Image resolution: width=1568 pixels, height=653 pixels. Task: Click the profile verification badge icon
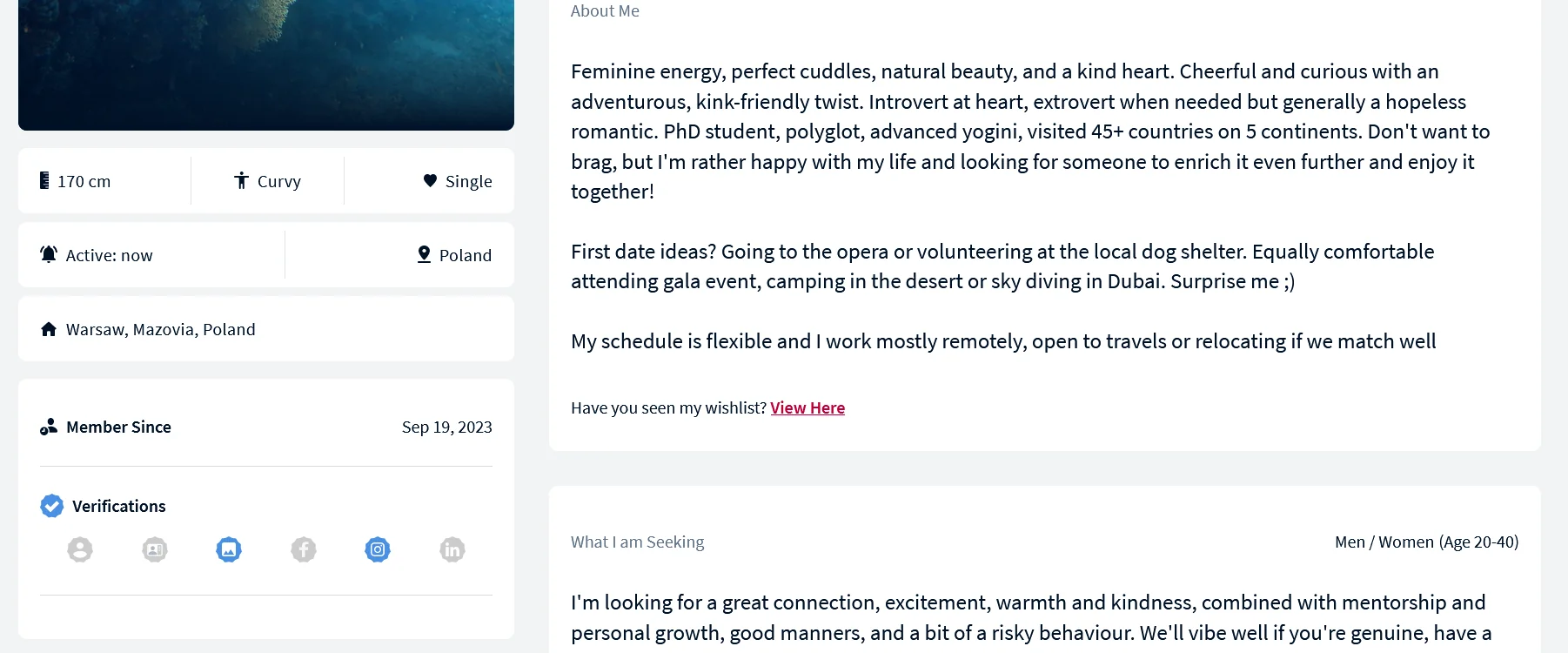coord(80,549)
